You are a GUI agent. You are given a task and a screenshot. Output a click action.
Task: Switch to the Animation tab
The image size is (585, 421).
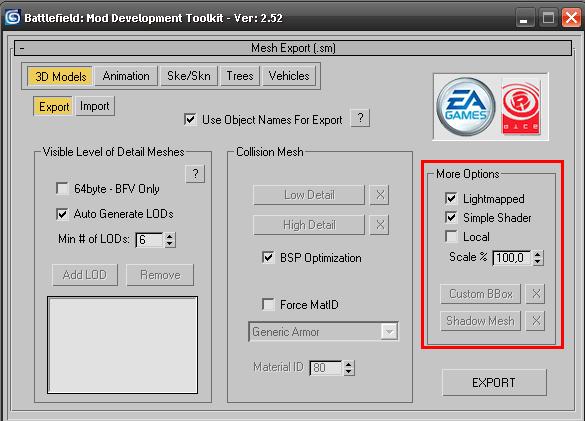pos(126,76)
